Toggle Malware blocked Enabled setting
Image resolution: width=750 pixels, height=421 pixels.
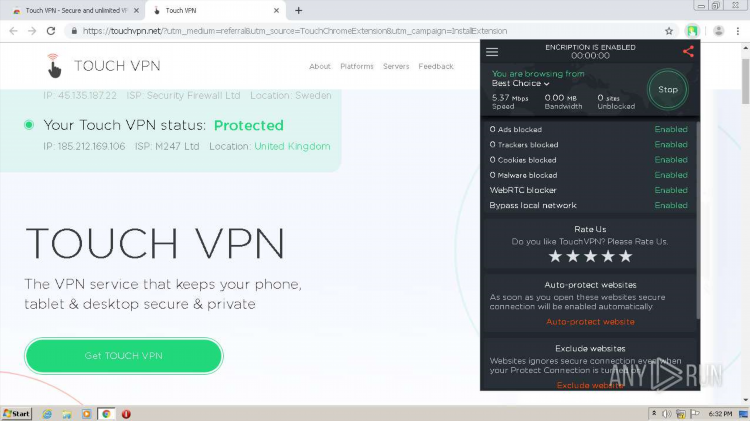coord(671,175)
